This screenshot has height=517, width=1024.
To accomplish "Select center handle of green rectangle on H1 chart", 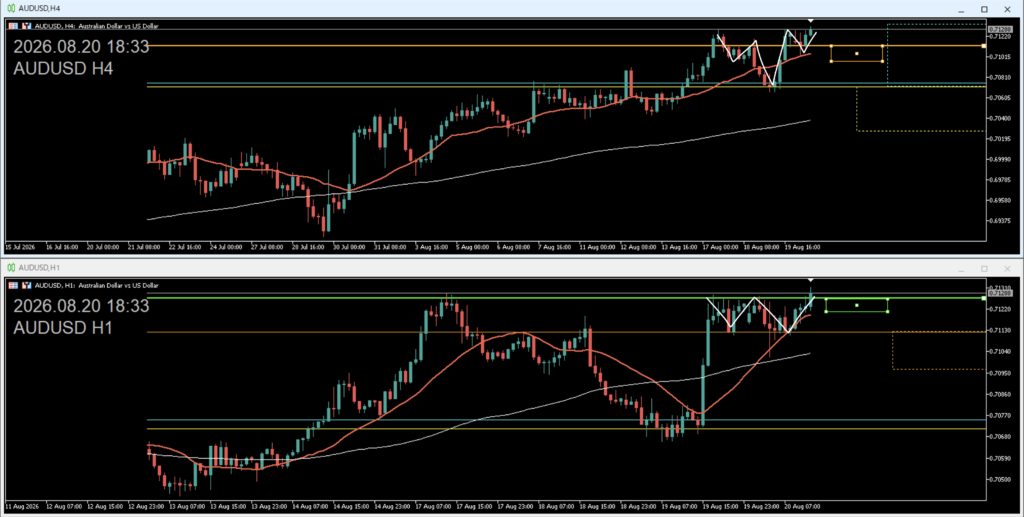I will (857, 305).
